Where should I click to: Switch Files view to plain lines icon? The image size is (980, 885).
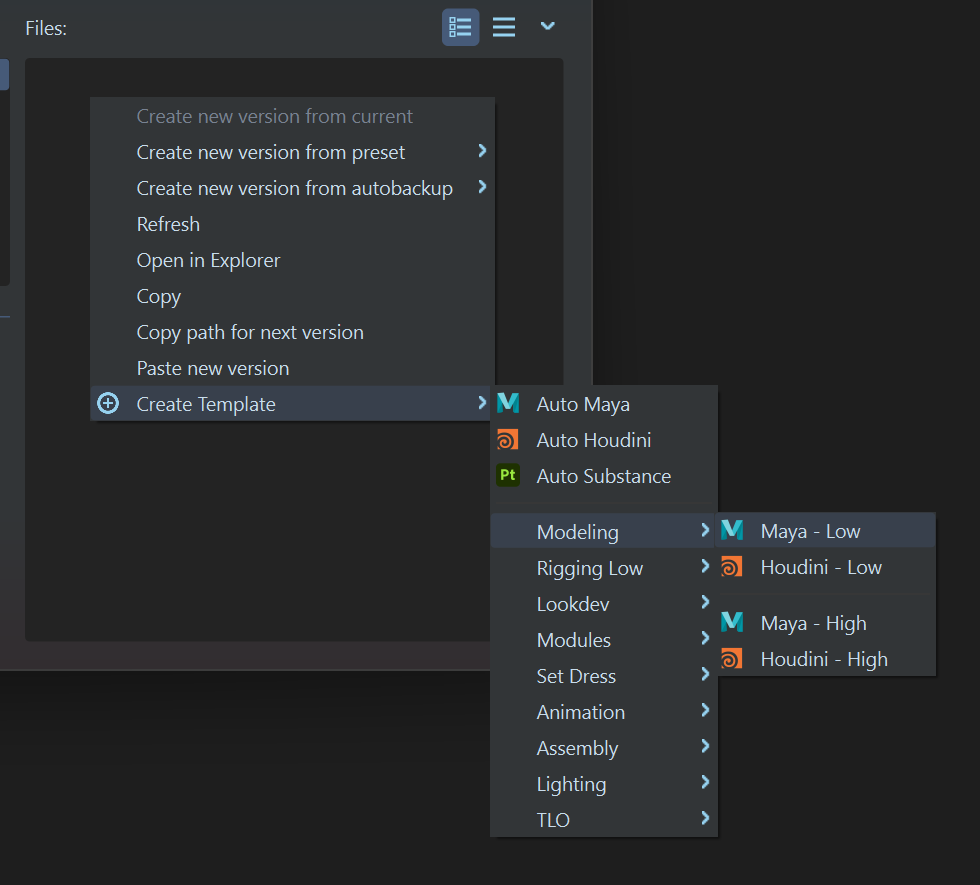pyautogui.click(x=504, y=27)
